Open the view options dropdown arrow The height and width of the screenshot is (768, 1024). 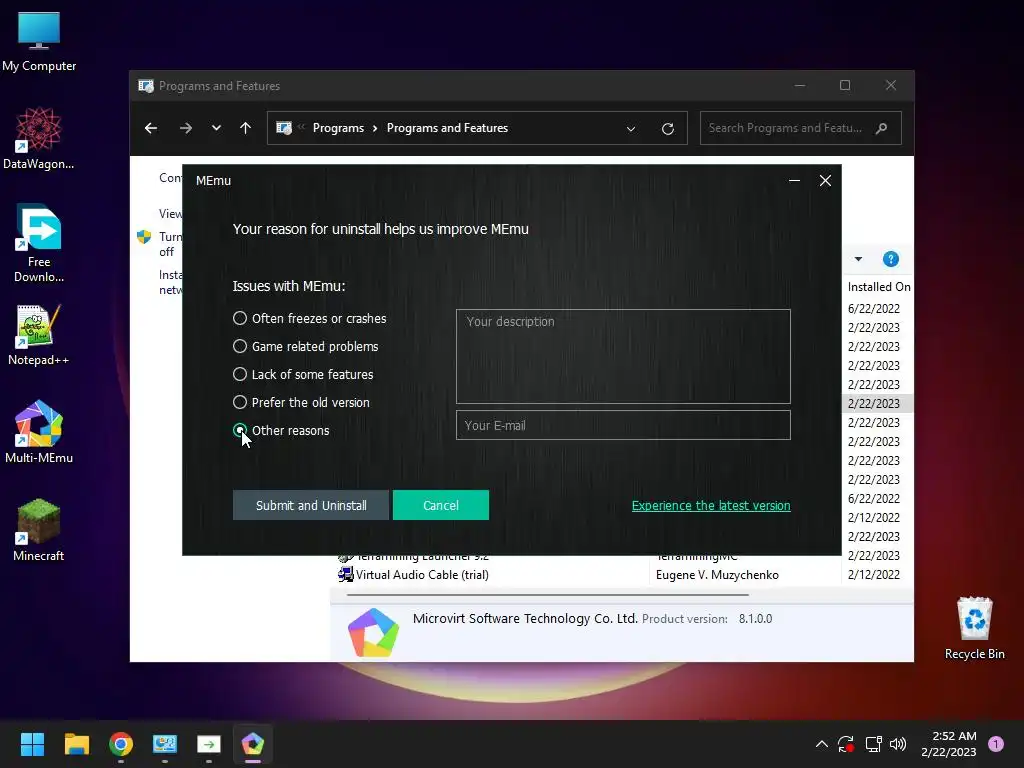click(x=858, y=259)
